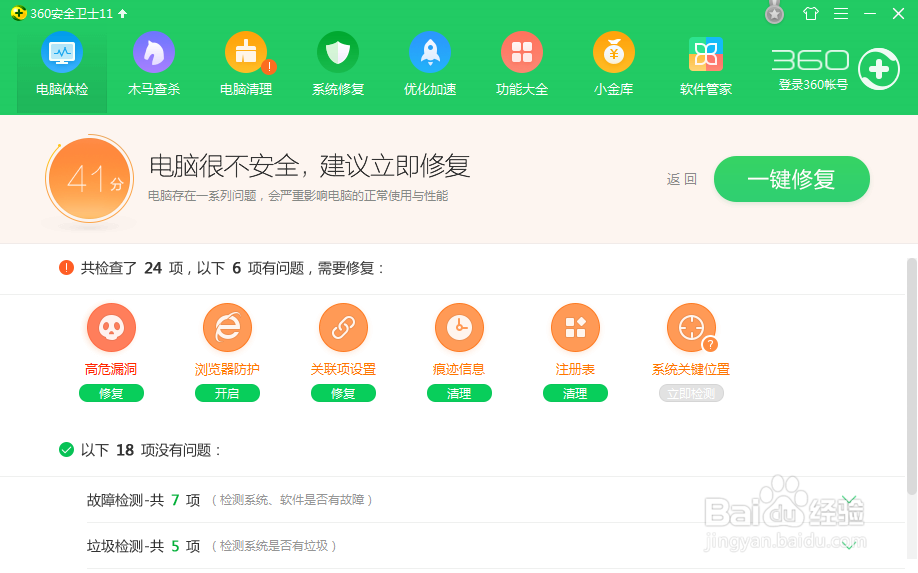Screen dimensions: 918x573
Task: Click the 返回 back link
Action: point(681,179)
